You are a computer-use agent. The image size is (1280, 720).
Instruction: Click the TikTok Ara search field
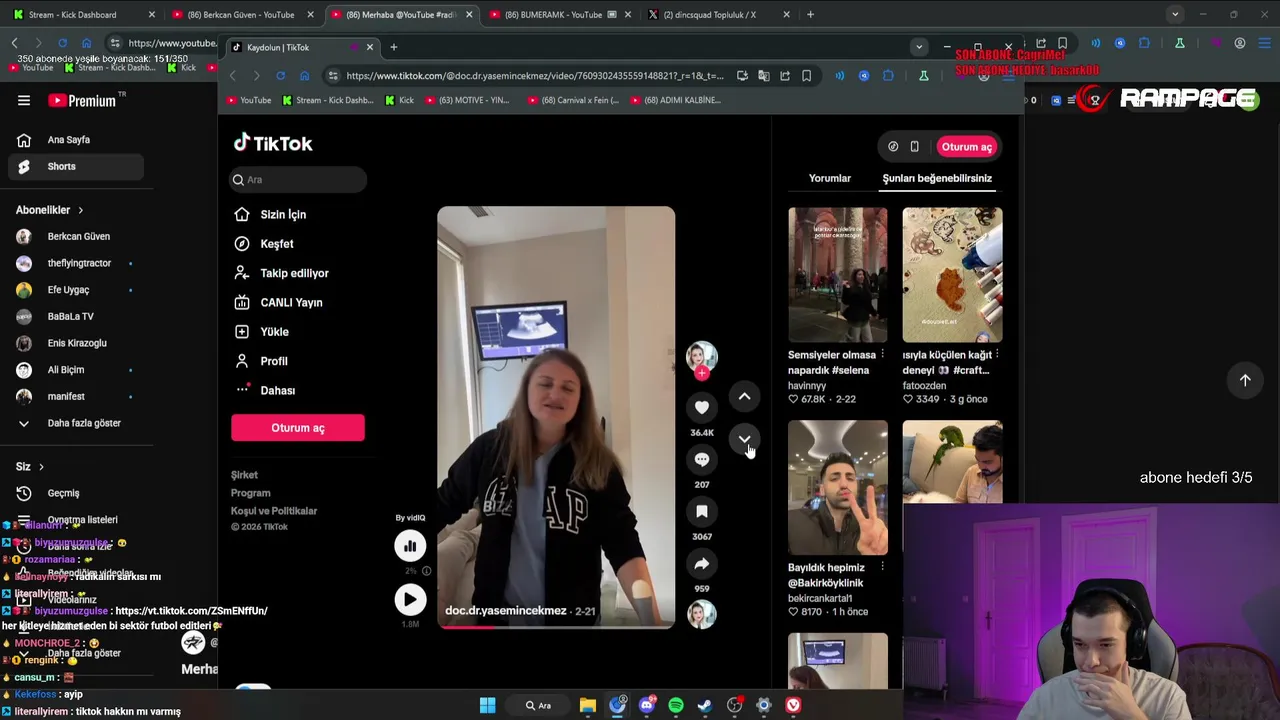tap(298, 180)
